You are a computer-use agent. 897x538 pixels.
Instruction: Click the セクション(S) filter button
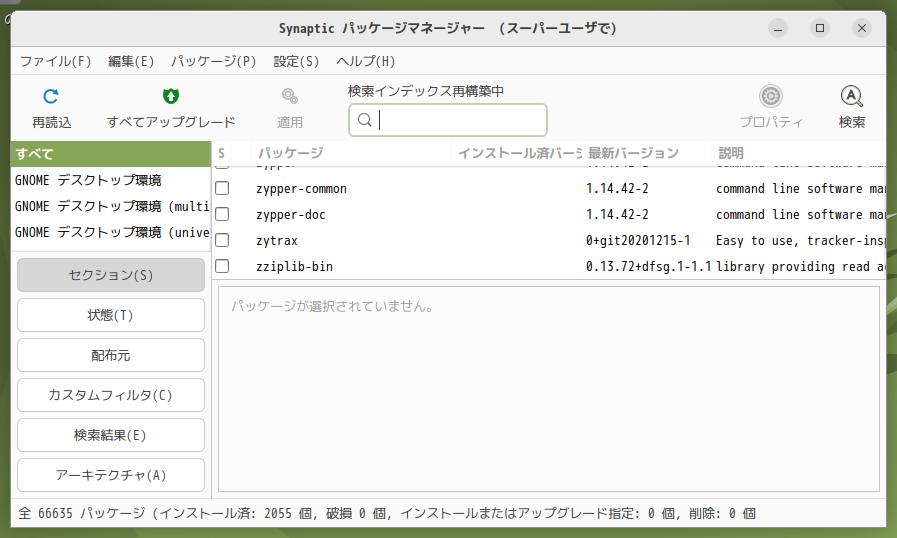pos(111,275)
